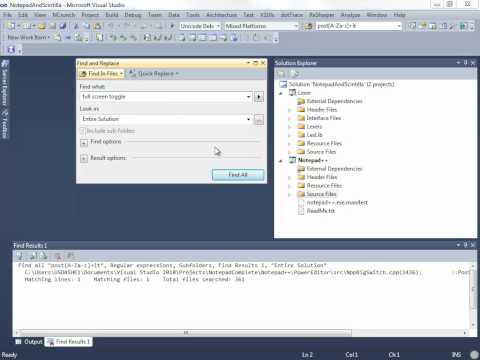The width and height of the screenshot is (480, 360).
Task: Collapse the Notepad++ project node
Action: pyautogui.click(x=281, y=161)
